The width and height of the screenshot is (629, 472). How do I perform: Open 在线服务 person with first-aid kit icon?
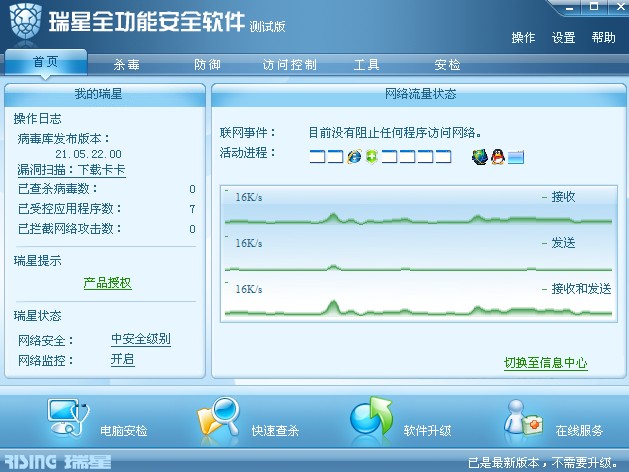(x=523, y=418)
